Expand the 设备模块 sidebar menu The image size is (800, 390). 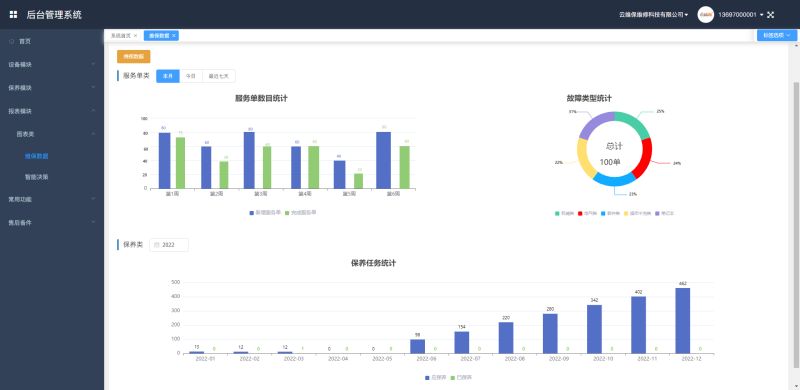pos(52,64)
